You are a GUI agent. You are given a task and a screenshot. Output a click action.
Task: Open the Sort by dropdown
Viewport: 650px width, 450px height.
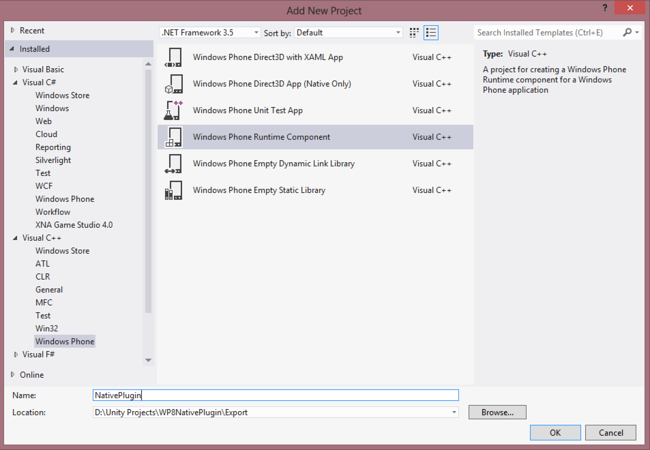(x=347, y=33)
